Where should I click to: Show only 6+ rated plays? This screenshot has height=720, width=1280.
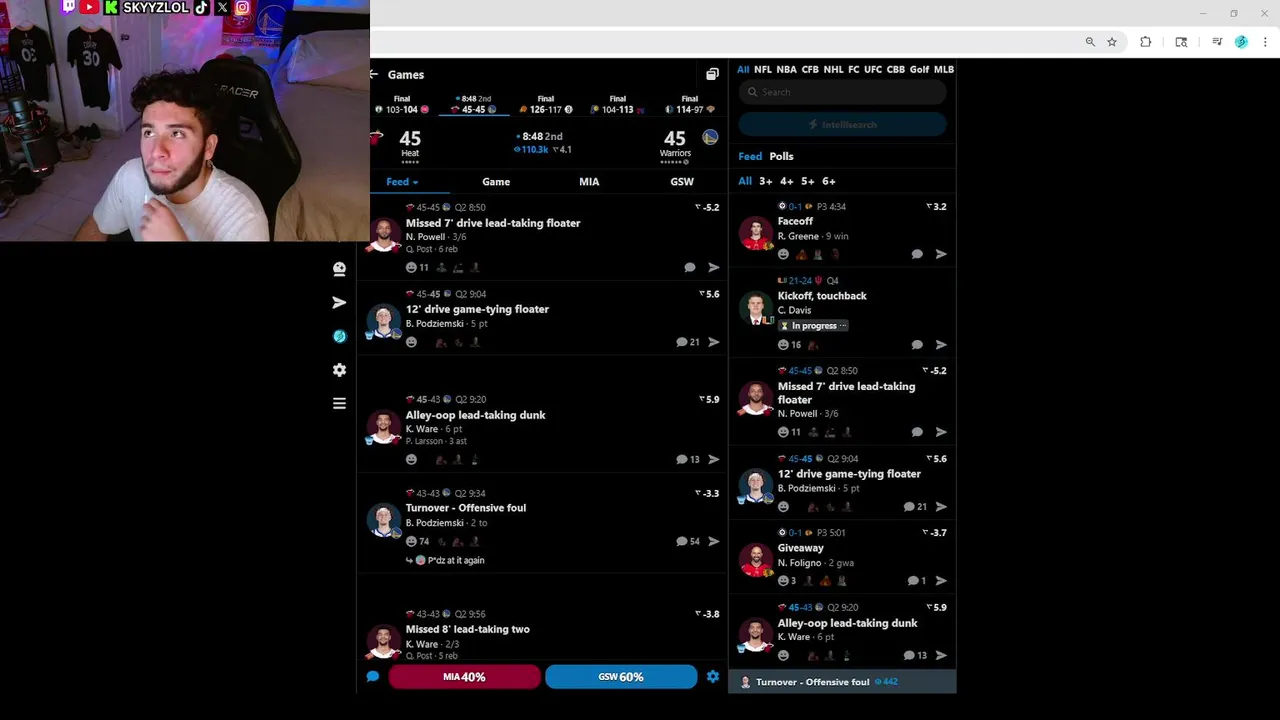[828, 182]
